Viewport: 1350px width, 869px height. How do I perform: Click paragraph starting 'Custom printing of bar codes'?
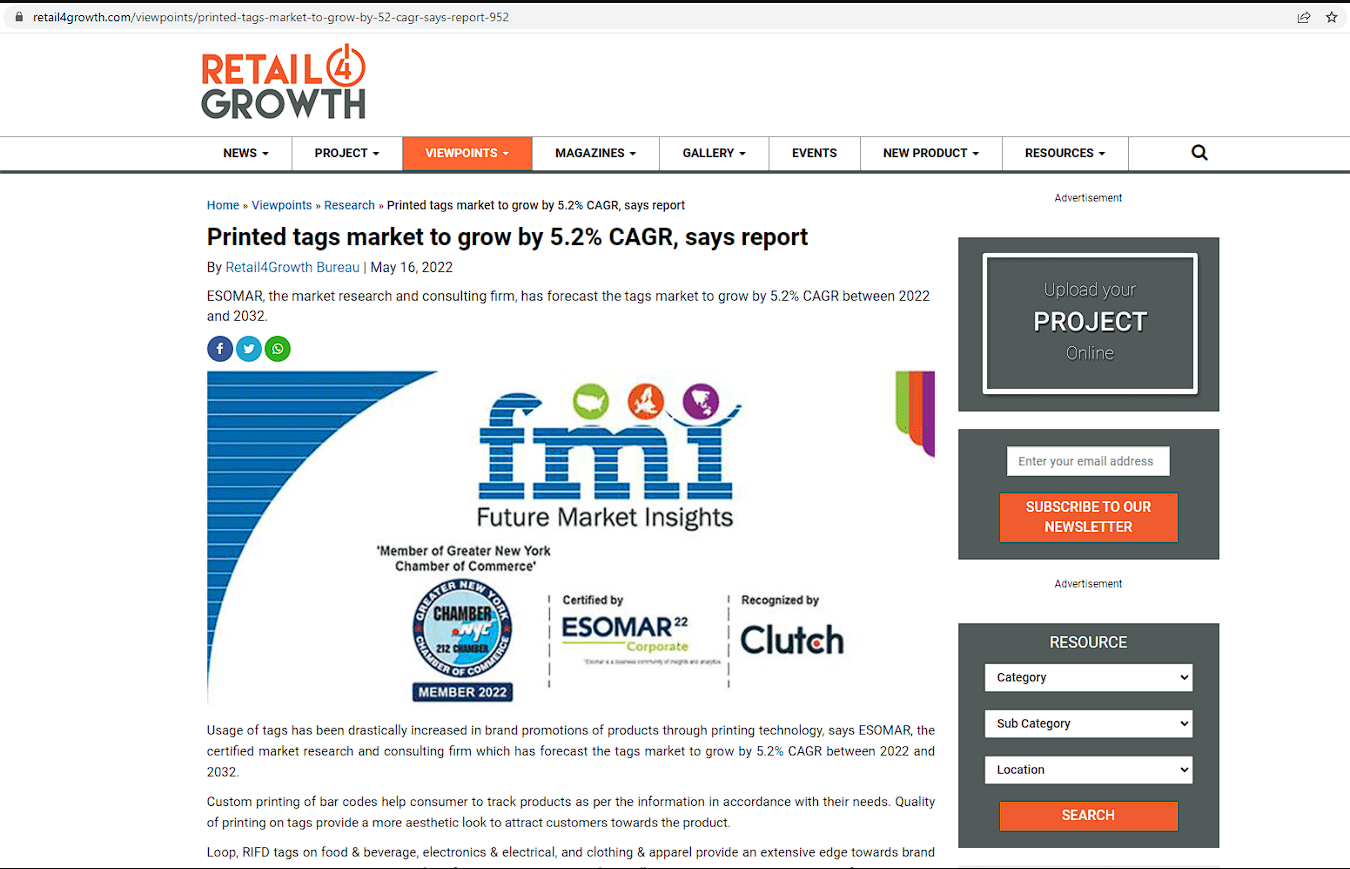(571, 812)
